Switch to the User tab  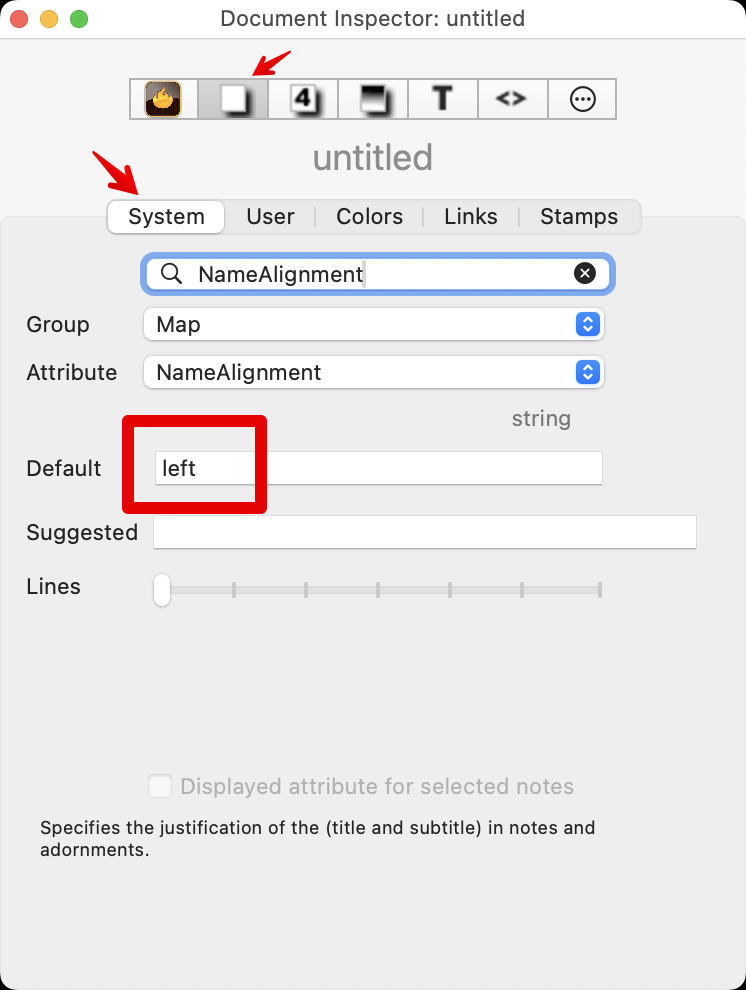270,216
